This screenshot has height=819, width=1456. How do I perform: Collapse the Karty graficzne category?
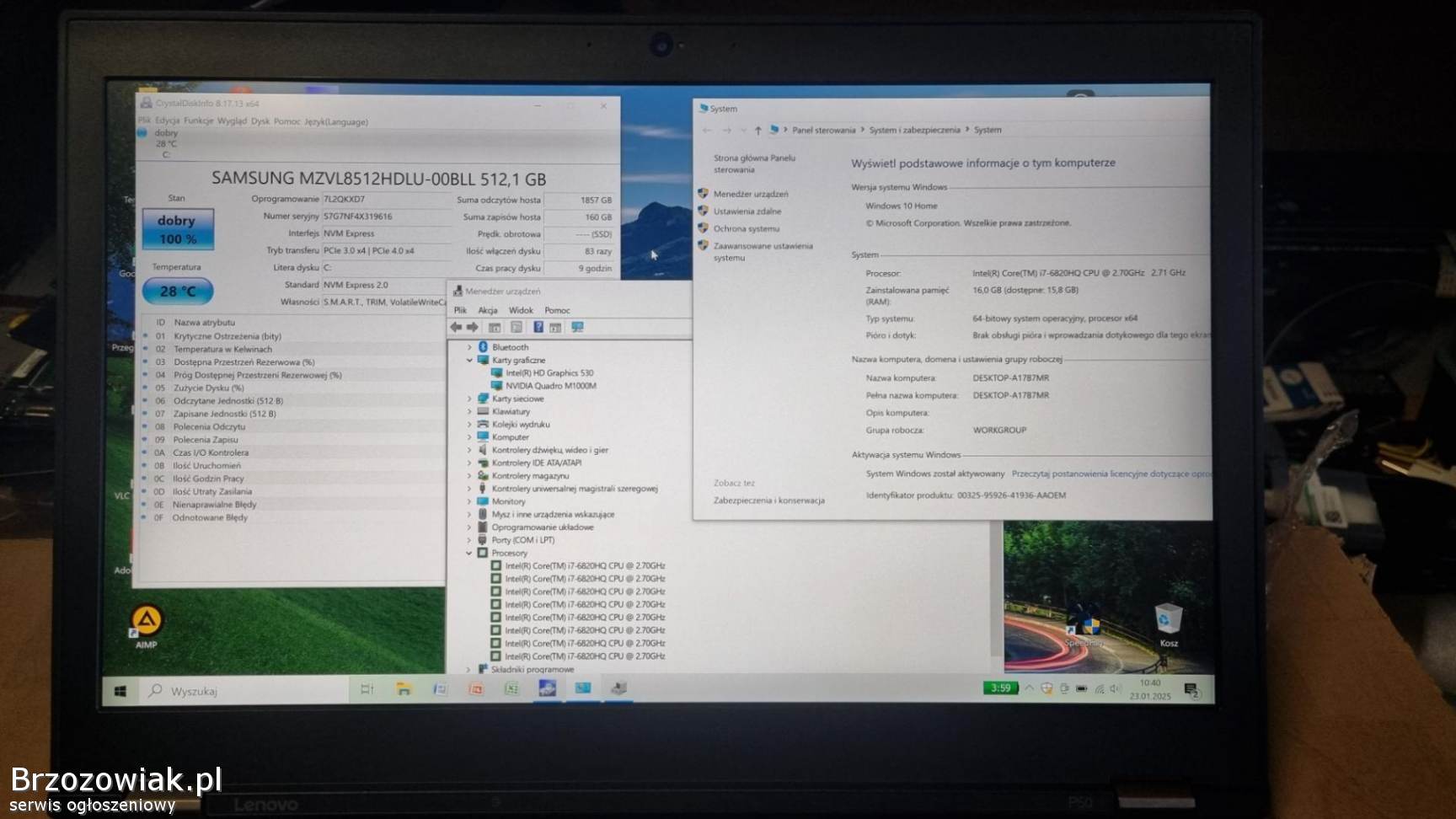point(469,360)
